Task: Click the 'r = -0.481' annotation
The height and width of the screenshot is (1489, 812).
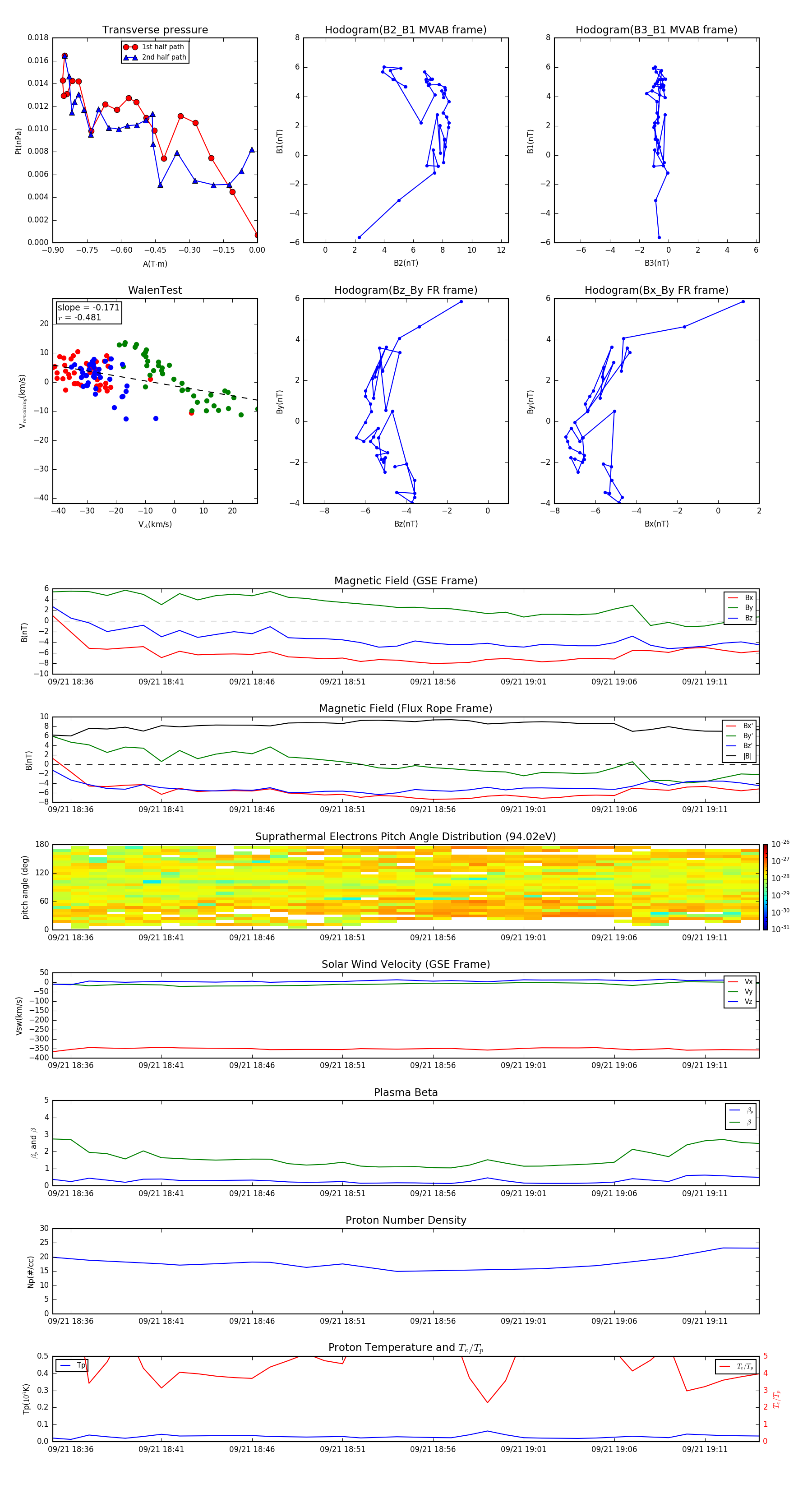Action: (x=80, y=317)
